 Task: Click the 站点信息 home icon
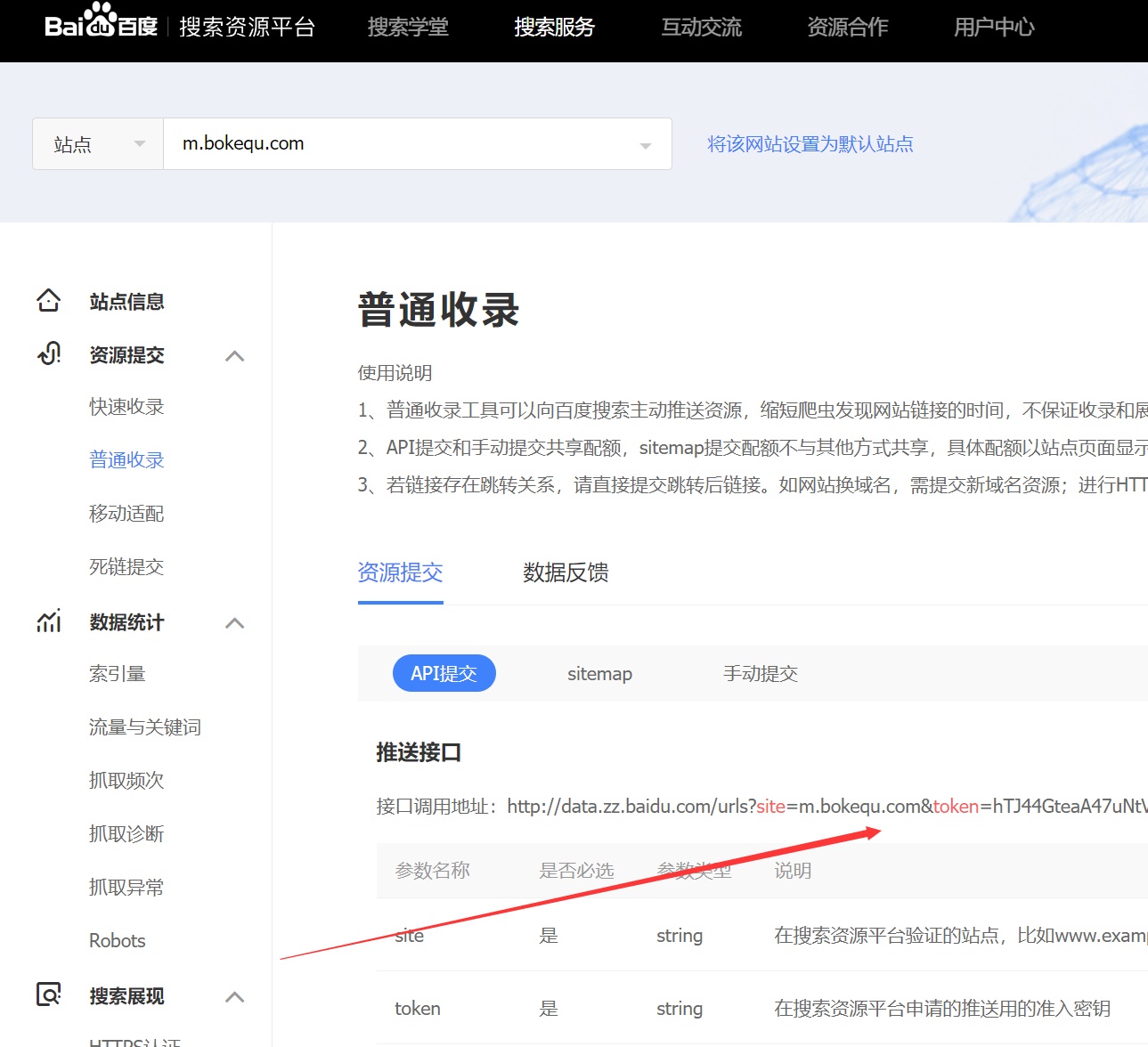point(49,301)
